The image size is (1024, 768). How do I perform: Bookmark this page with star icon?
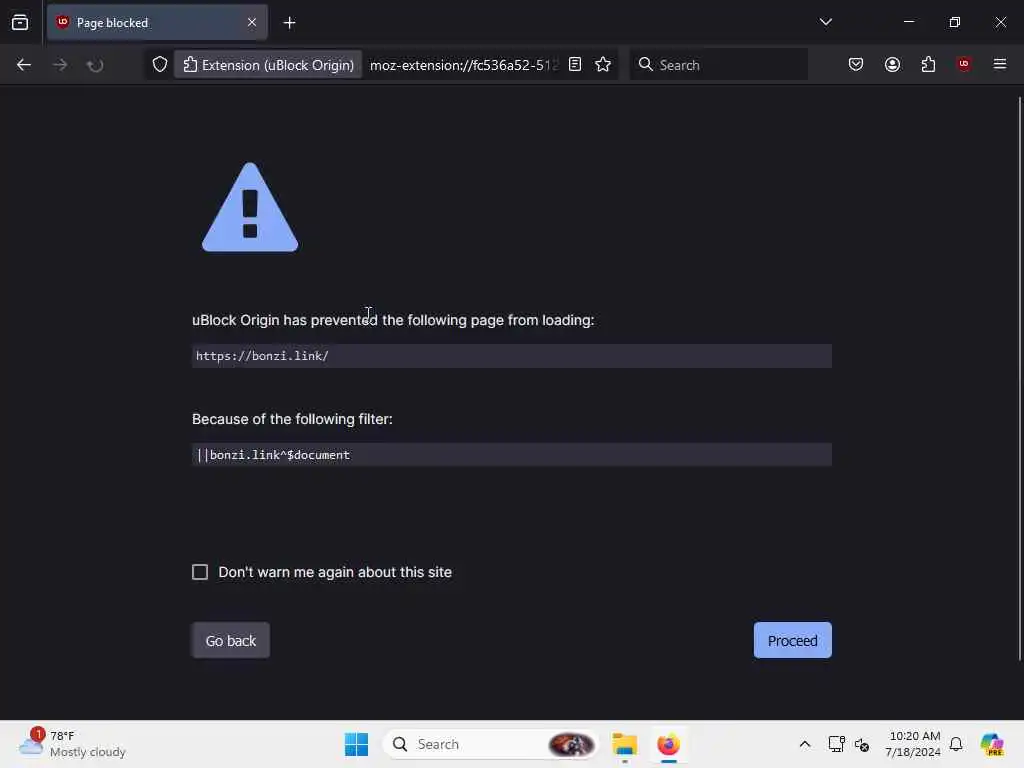point(603,65)
